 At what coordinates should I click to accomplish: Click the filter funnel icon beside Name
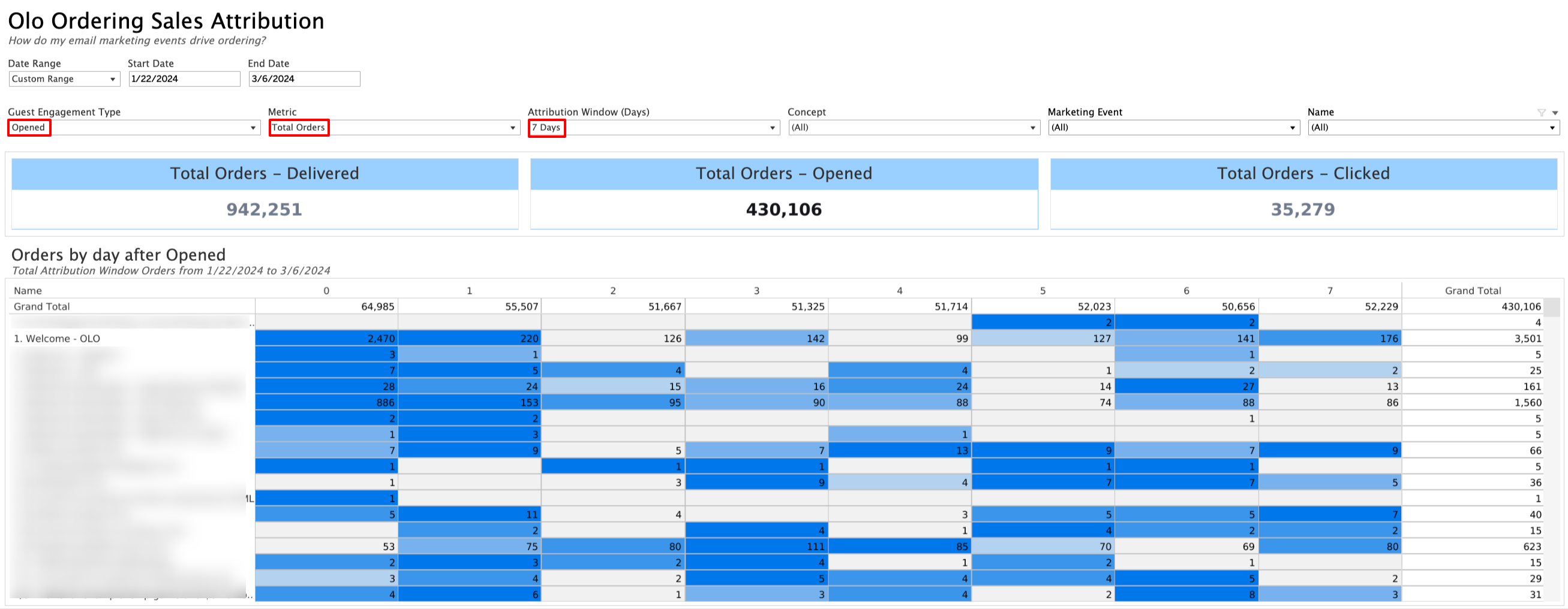(x=1541, y=113)
